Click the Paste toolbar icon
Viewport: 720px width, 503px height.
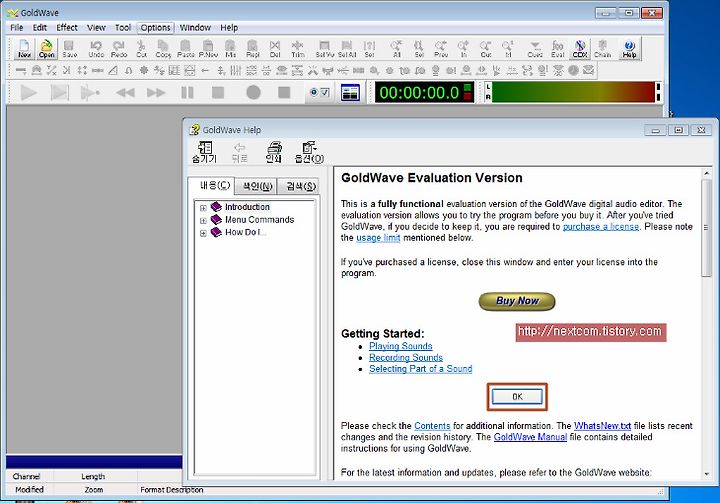(x=186, y=48)
